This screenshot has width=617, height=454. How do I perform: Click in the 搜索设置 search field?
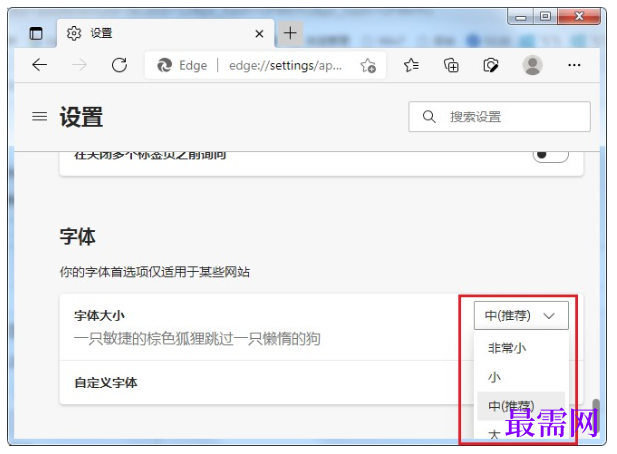[x=499, y=116]
